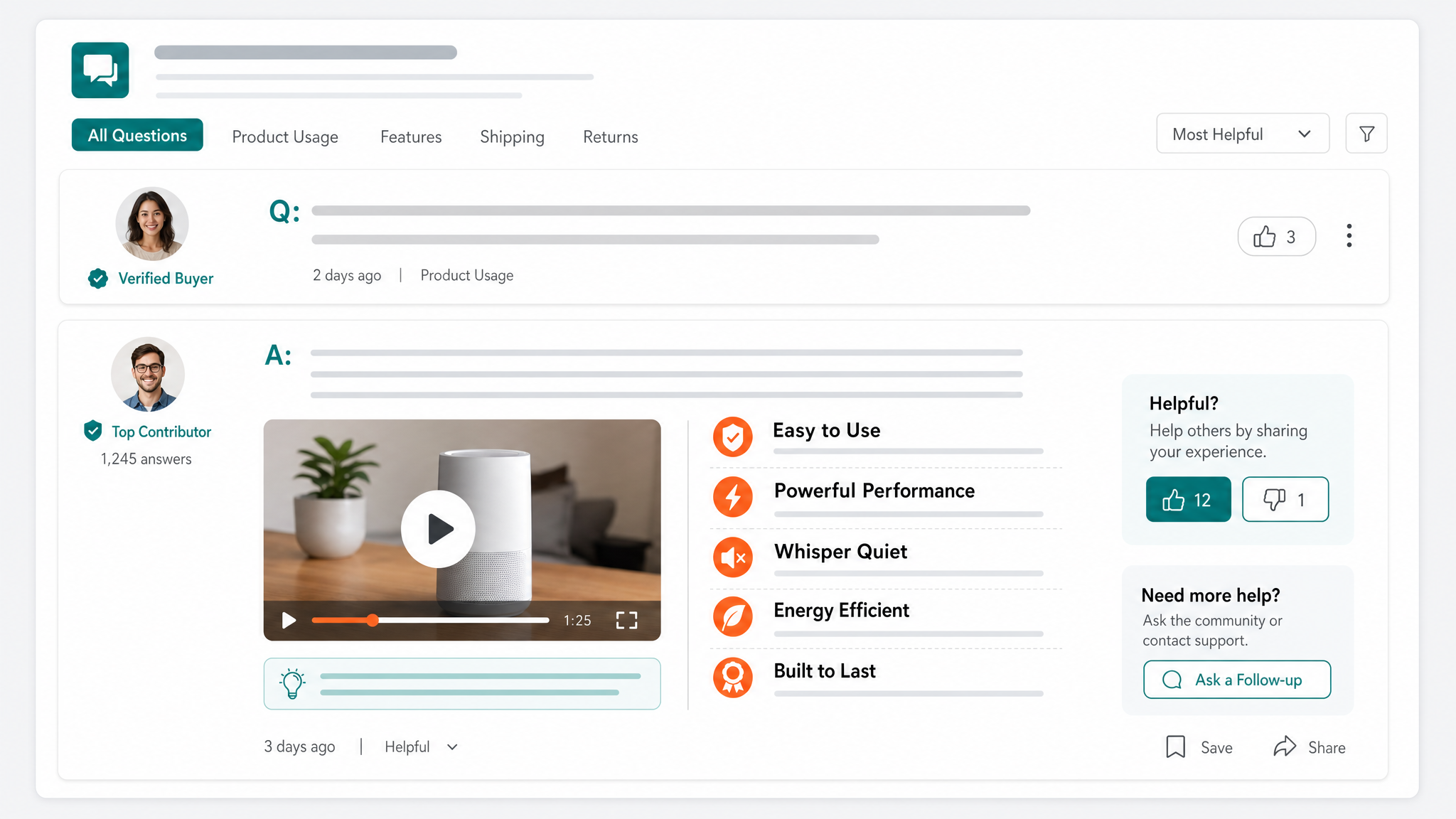The image size is (1456, 819).
Task: Switch to the Product Usage tab
Action: 285,136
